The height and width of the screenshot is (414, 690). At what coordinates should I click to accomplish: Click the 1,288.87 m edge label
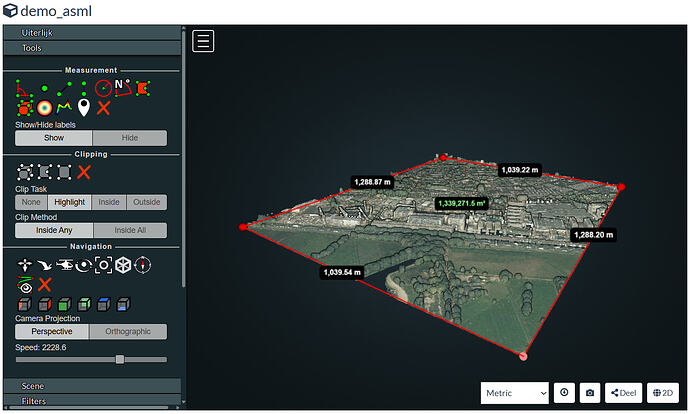tap(372, 182)
